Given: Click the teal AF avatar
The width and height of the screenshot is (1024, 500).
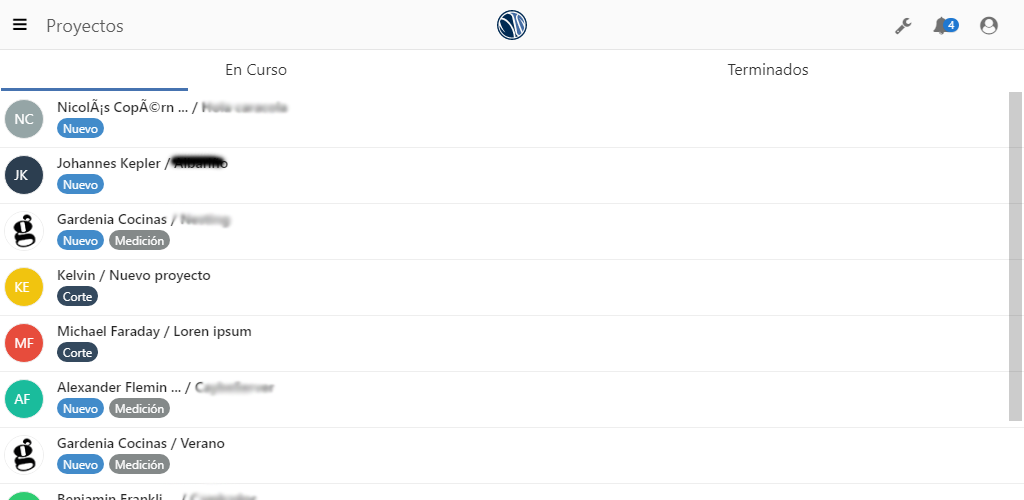Looking at the screenshot, I should 24,399.
